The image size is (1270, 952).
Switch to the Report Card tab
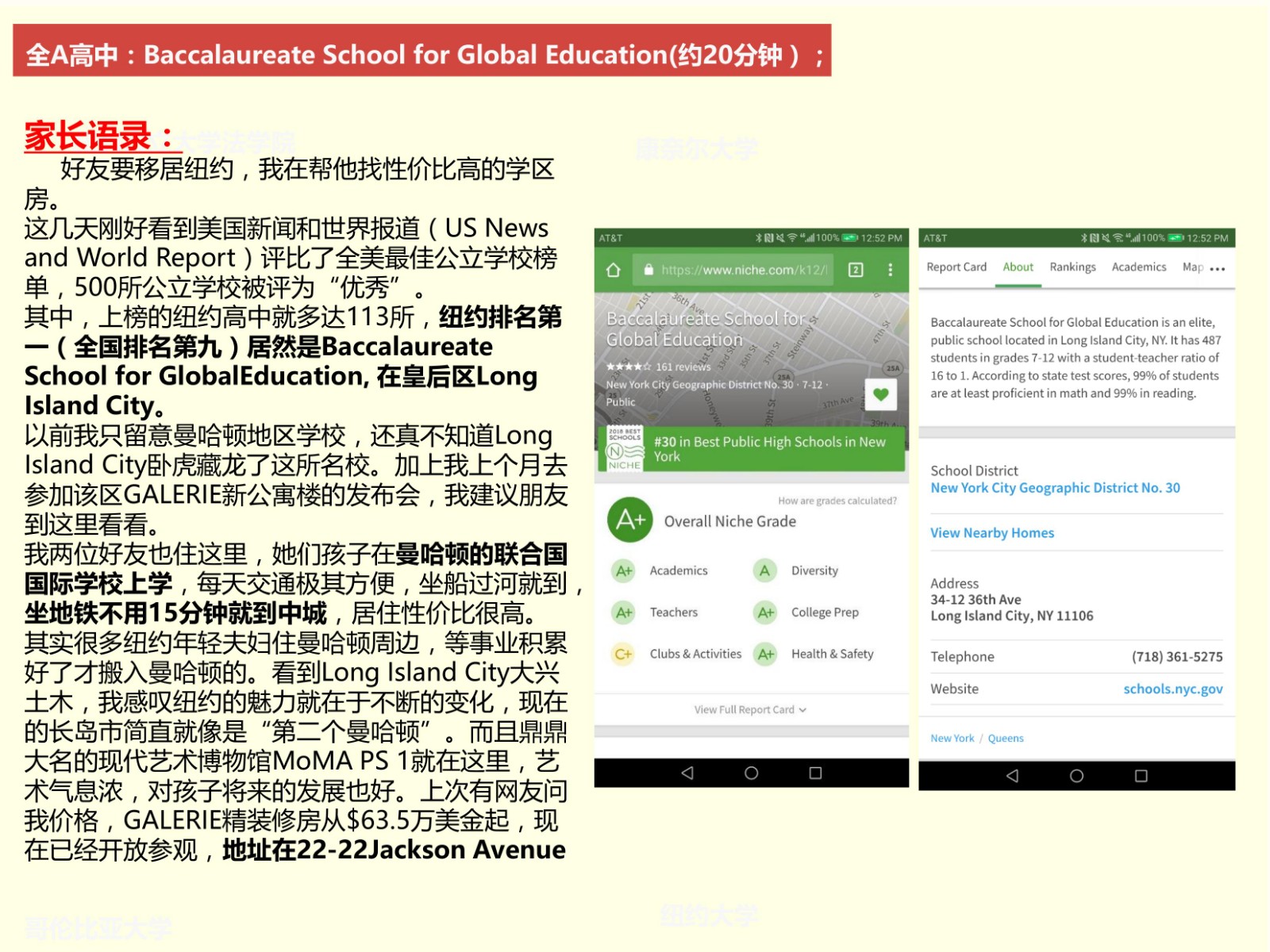[956, 267]
